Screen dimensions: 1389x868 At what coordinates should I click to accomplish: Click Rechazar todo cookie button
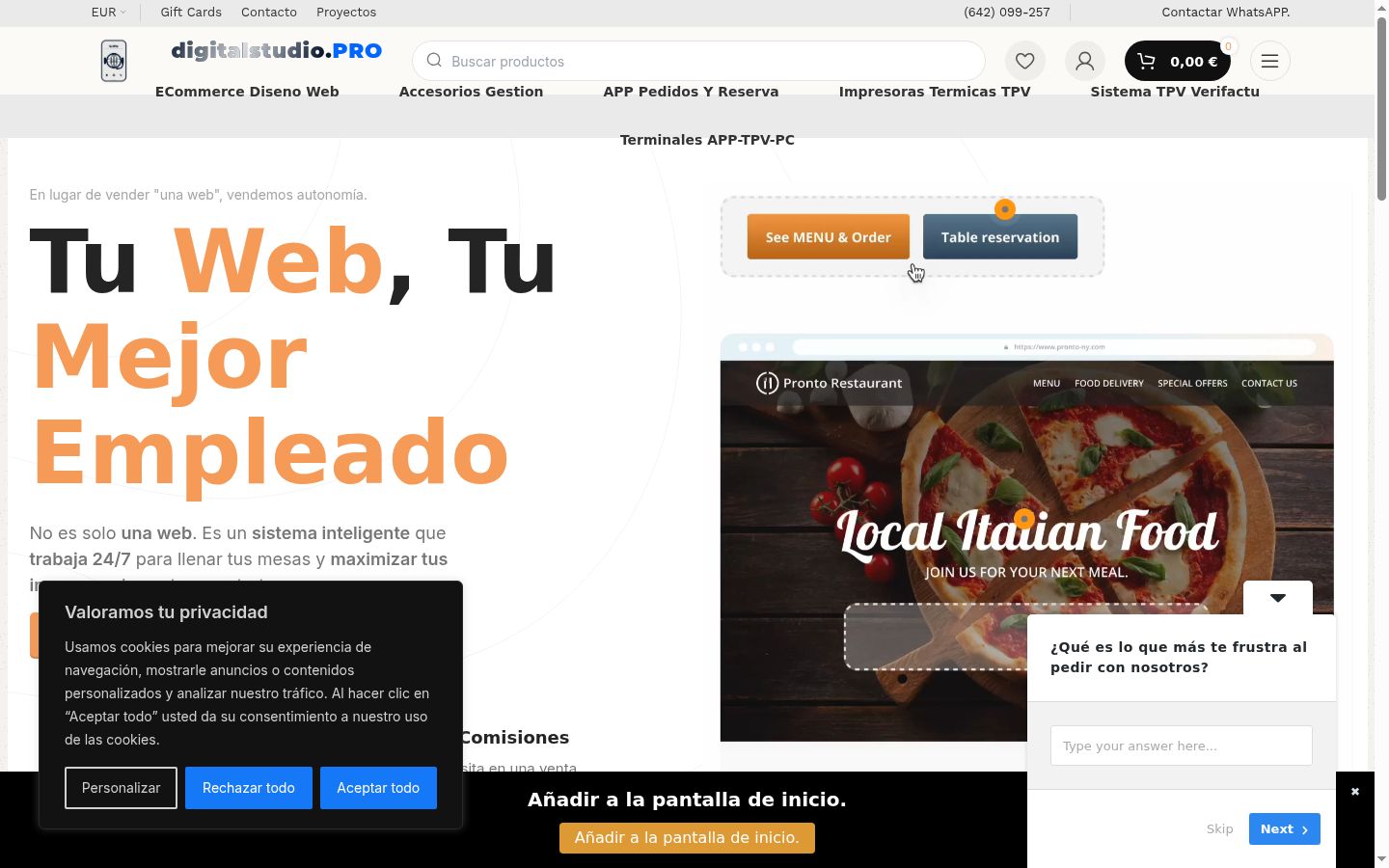249,788
